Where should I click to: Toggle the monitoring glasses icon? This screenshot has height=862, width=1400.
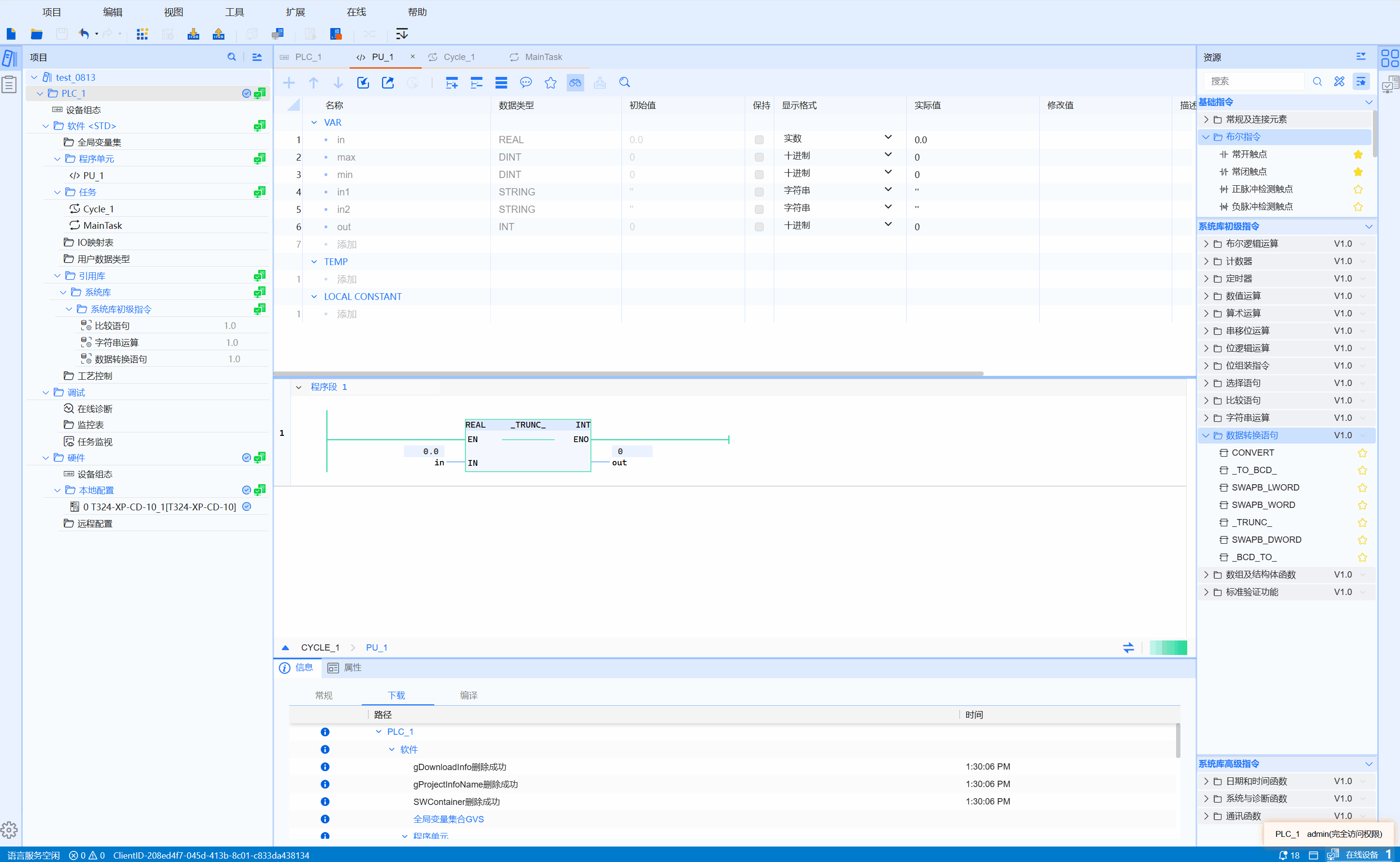point(575,83)
